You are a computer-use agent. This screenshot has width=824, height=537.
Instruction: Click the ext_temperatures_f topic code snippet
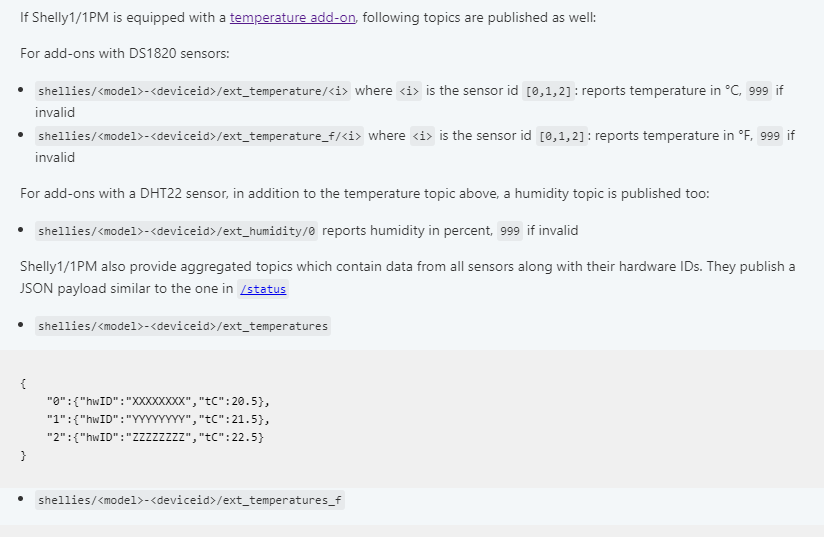189,500
